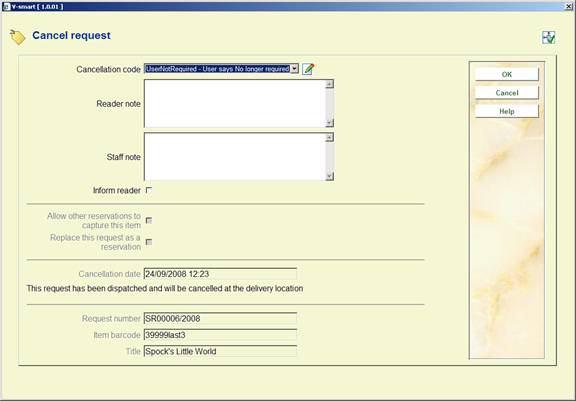Open Help for this dialog
Viewport: 576px width, 401px height.
507,111
